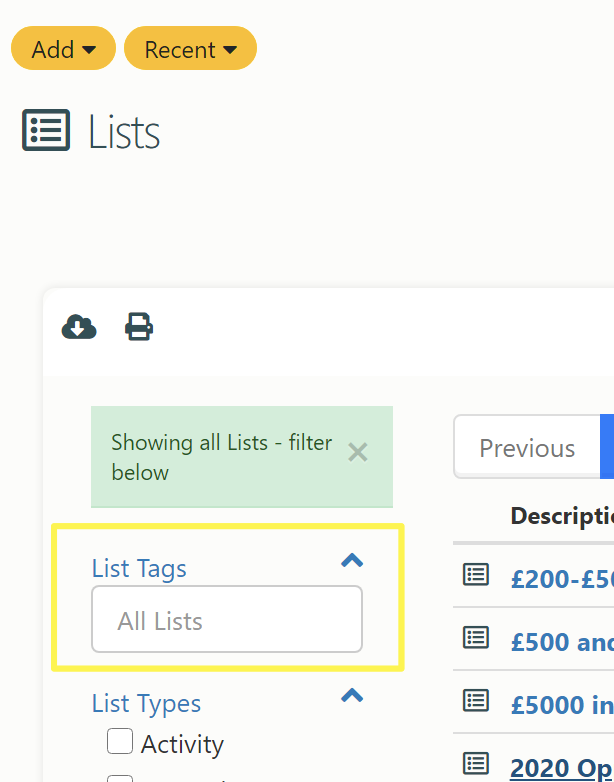Click list icon beside £200-£50 row

(476, 575)
